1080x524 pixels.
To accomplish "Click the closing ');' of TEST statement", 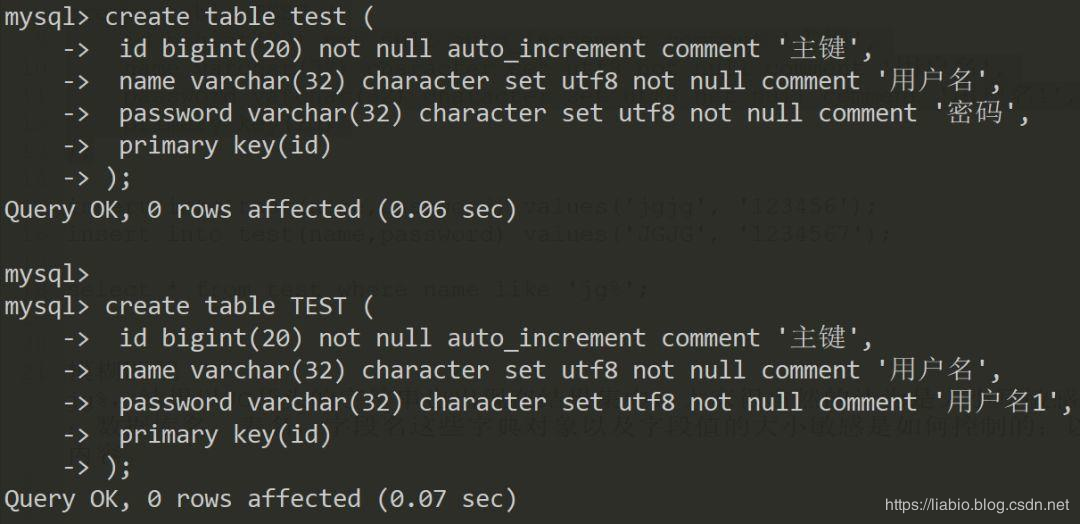I will pos(118,466).
